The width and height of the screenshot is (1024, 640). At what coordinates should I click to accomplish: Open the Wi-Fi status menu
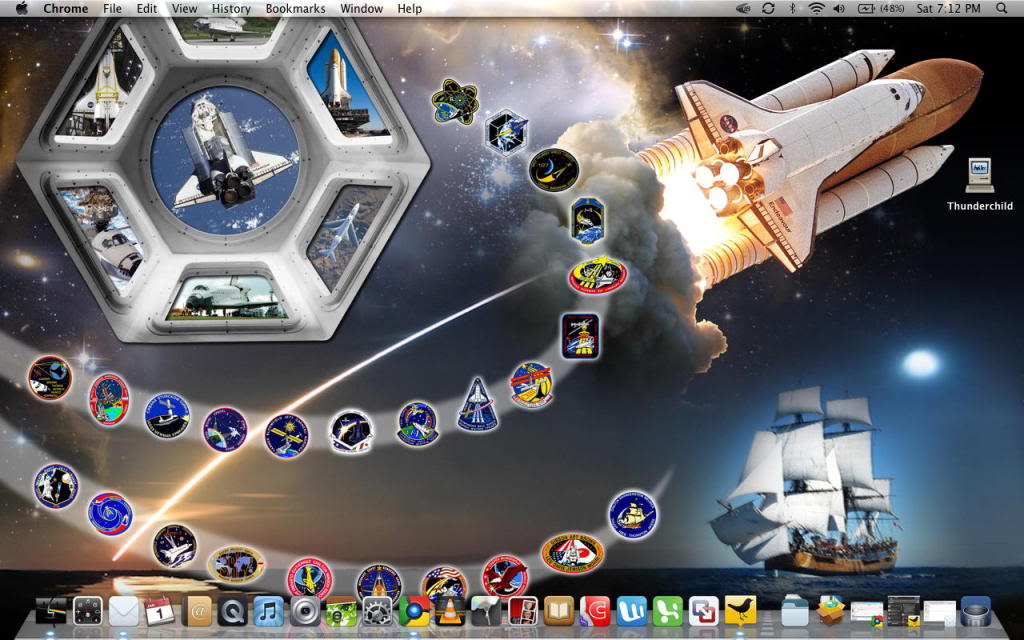(816, 8)
